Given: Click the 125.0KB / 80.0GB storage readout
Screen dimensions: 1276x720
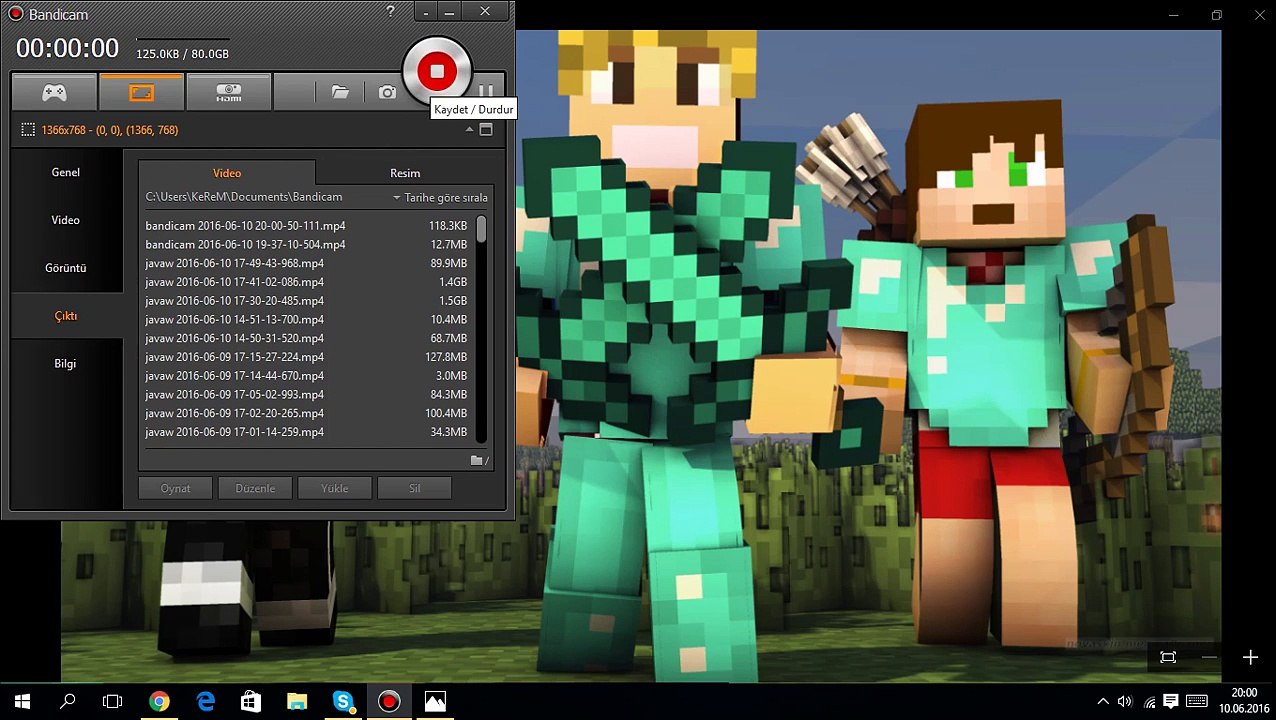Looking at the screenshot, I should click(x=182, y=54).
